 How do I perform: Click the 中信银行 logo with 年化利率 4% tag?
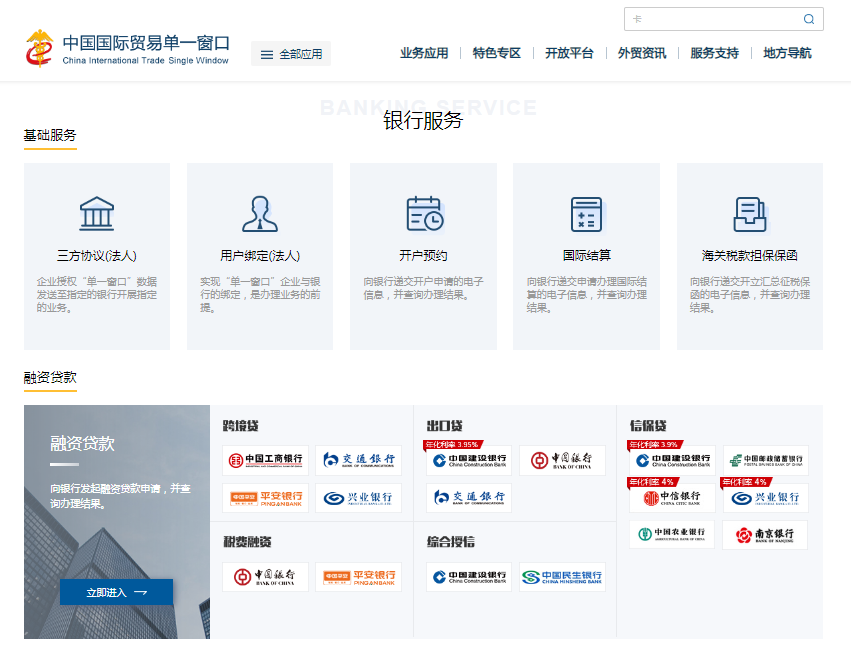point(671,497)
